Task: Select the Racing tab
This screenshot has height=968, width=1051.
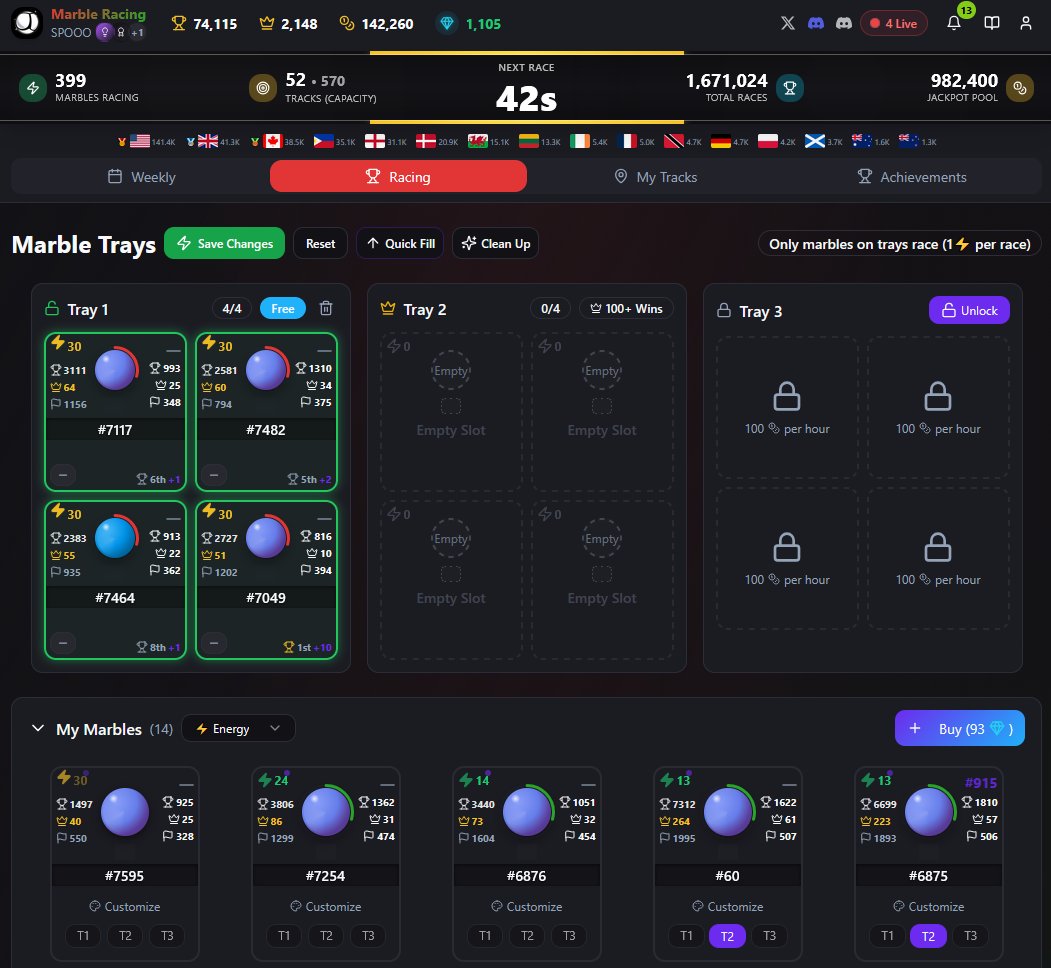Action: click(x=398, y=177)
